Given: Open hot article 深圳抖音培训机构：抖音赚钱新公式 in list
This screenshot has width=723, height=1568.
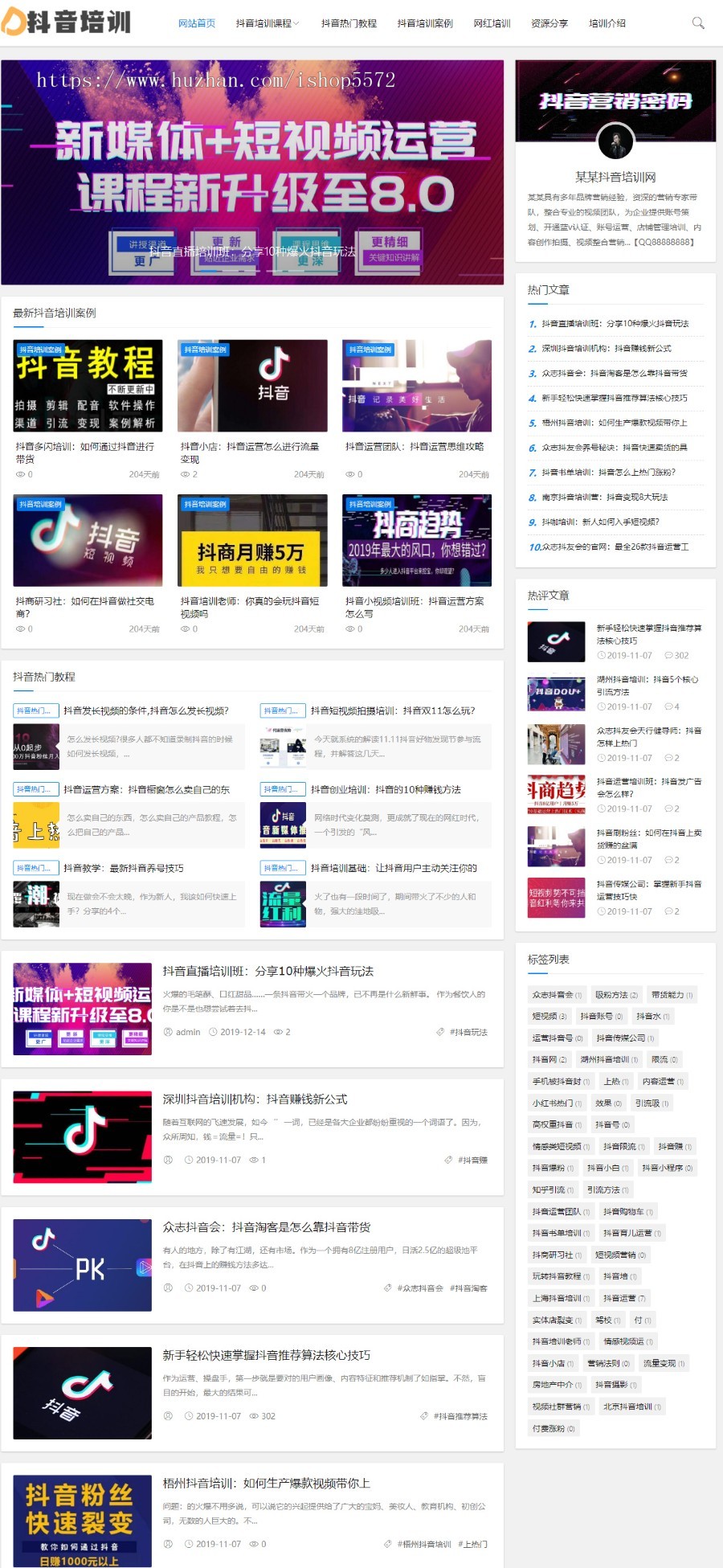Looking at the screenshot, I should tap(607, 348).
